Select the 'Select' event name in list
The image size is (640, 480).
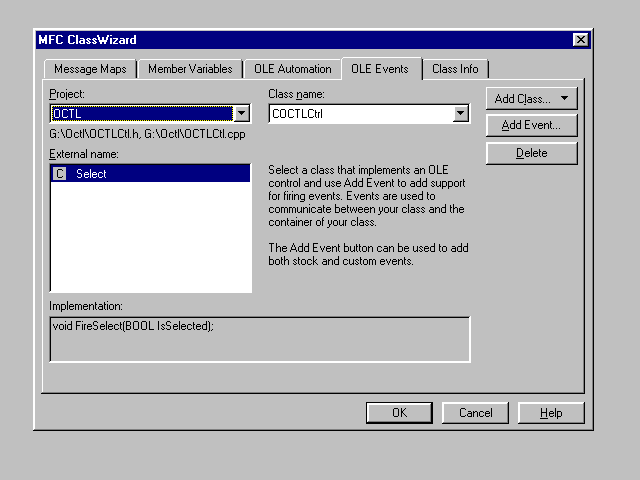click(92, 174)
